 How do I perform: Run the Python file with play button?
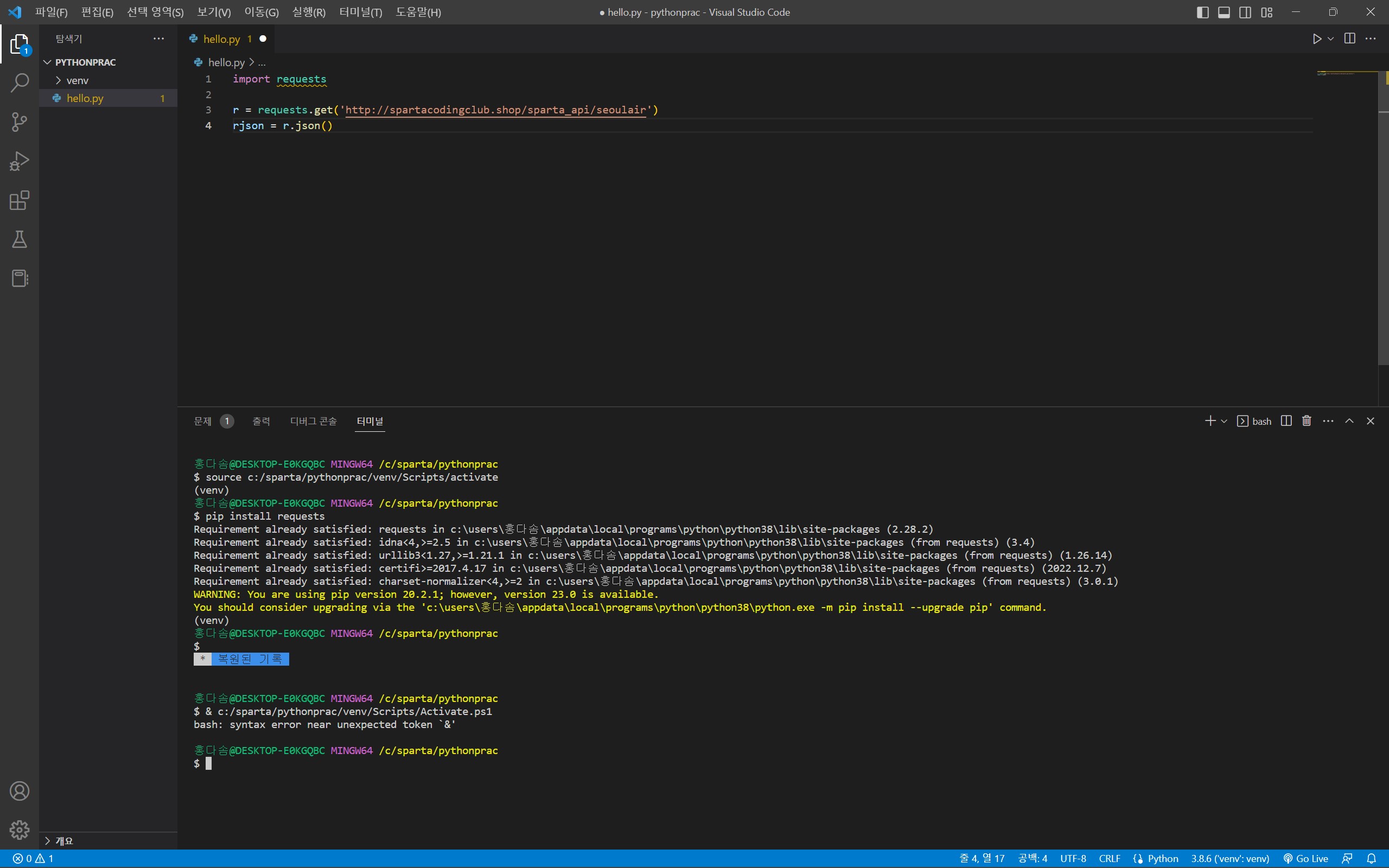pyautogui.click(x=1317, y=39)
